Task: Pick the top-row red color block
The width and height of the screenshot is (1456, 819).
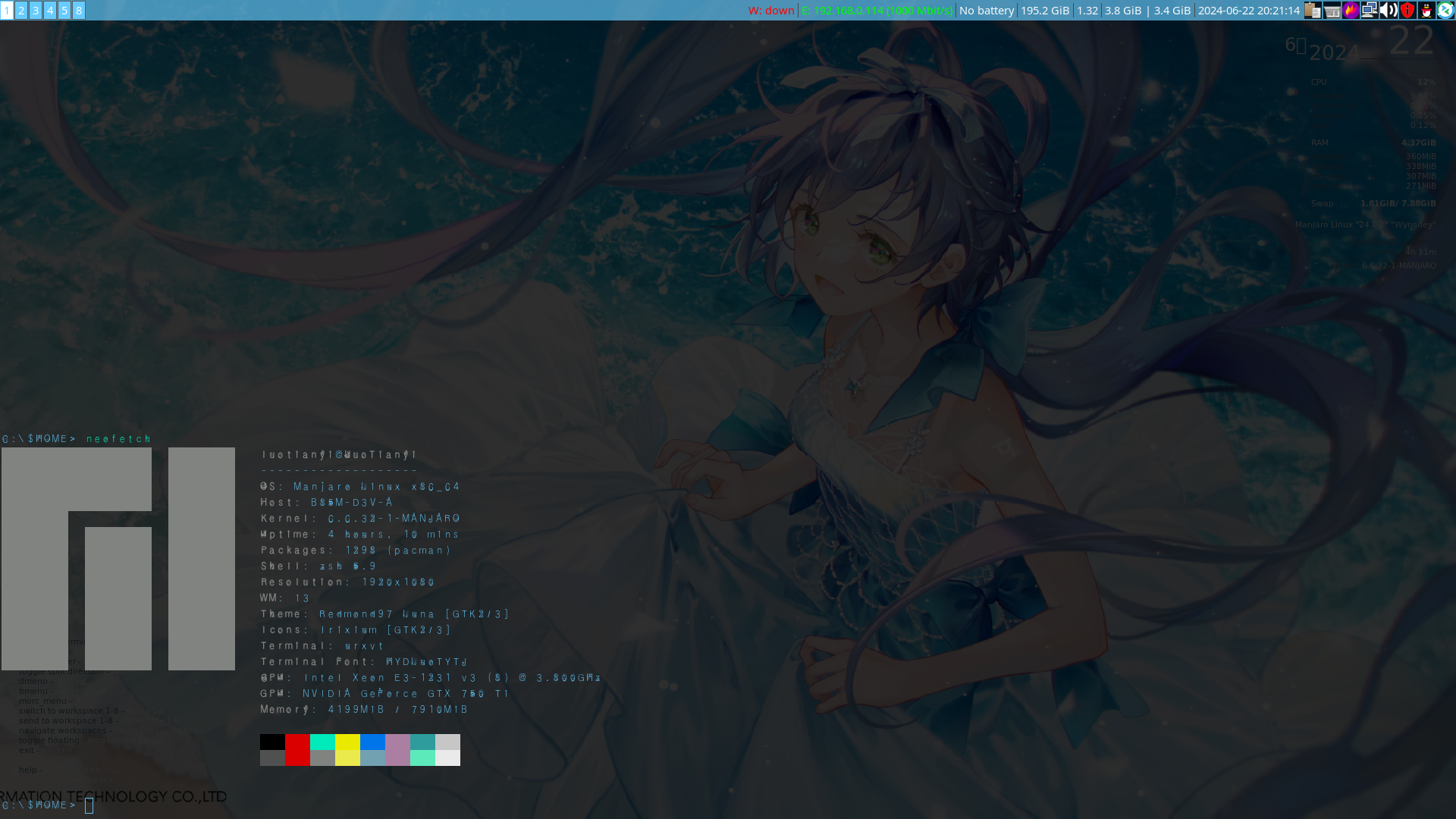Action: [x=297, y=742]
